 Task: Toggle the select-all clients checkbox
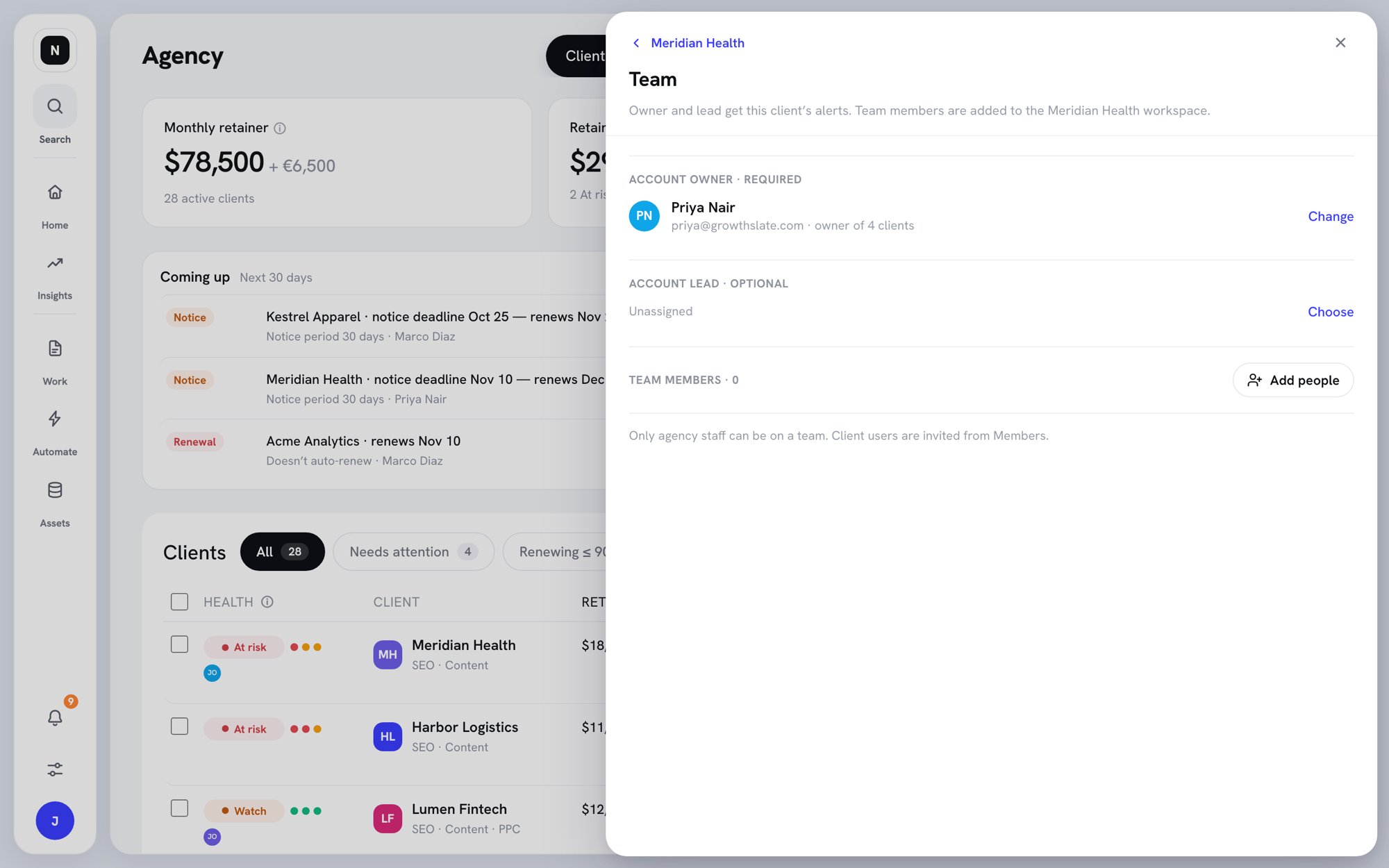pyautogui.click(x=179, y=602)
